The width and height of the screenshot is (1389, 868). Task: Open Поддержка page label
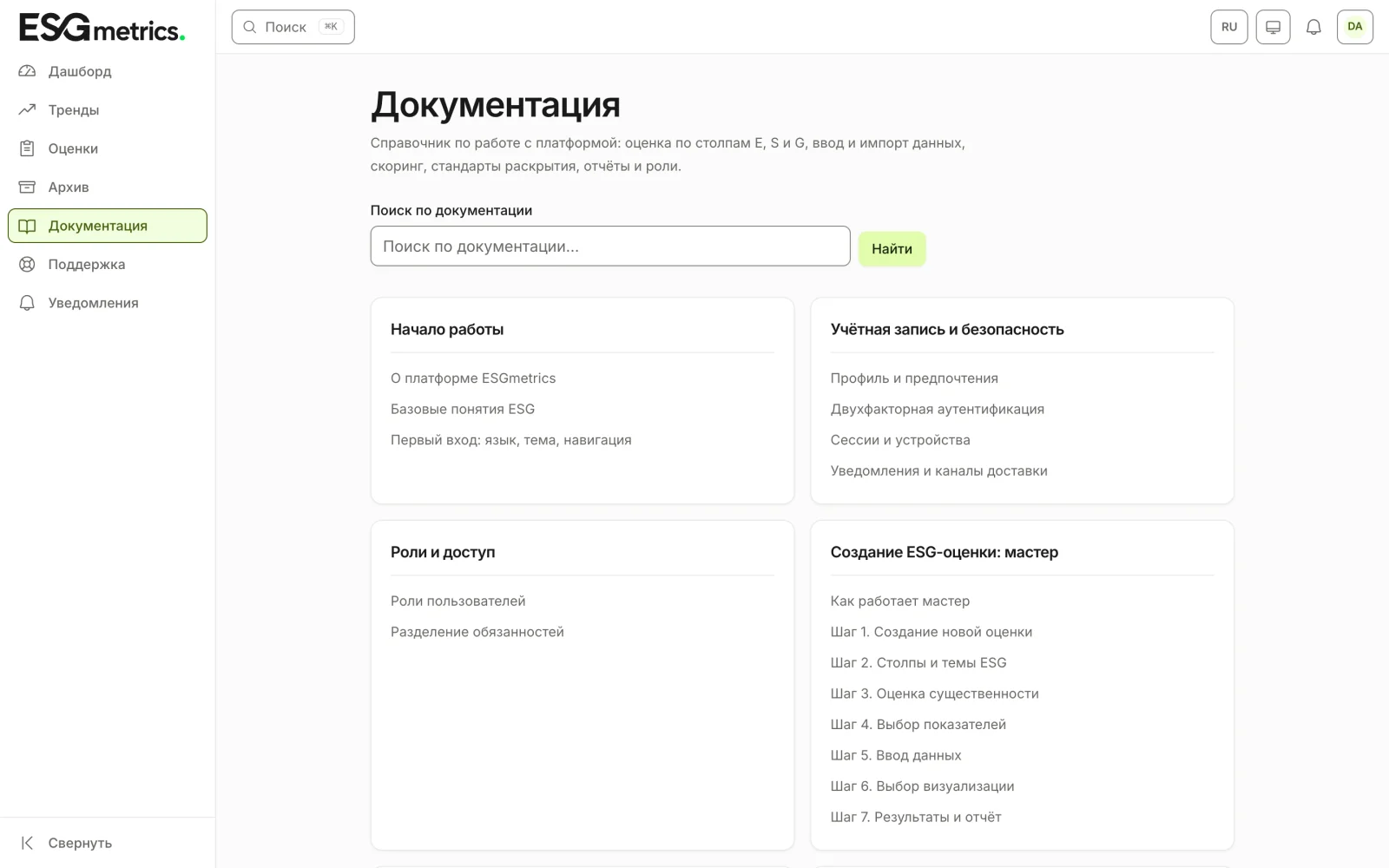pyautogui.click(x=87, y=264)
